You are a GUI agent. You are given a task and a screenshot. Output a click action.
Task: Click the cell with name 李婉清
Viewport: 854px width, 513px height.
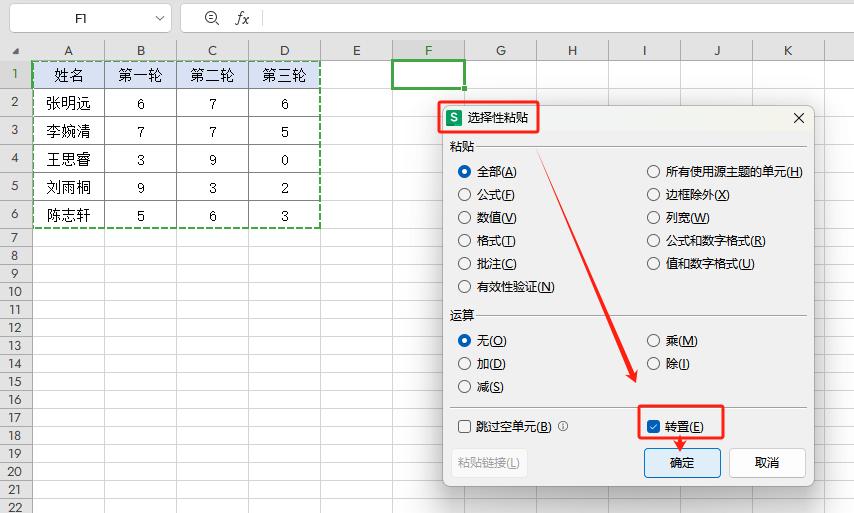click(69, 131)
